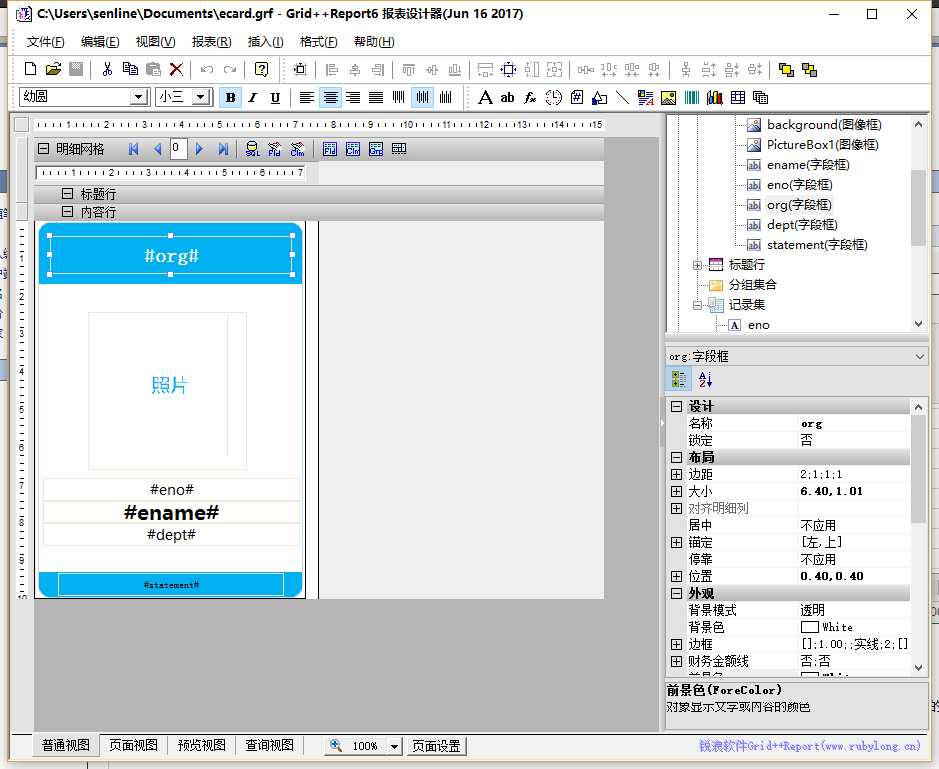Expand the 标题行 node in tree
The height and width of the screenshot is (769, 939).
[697, 265]
